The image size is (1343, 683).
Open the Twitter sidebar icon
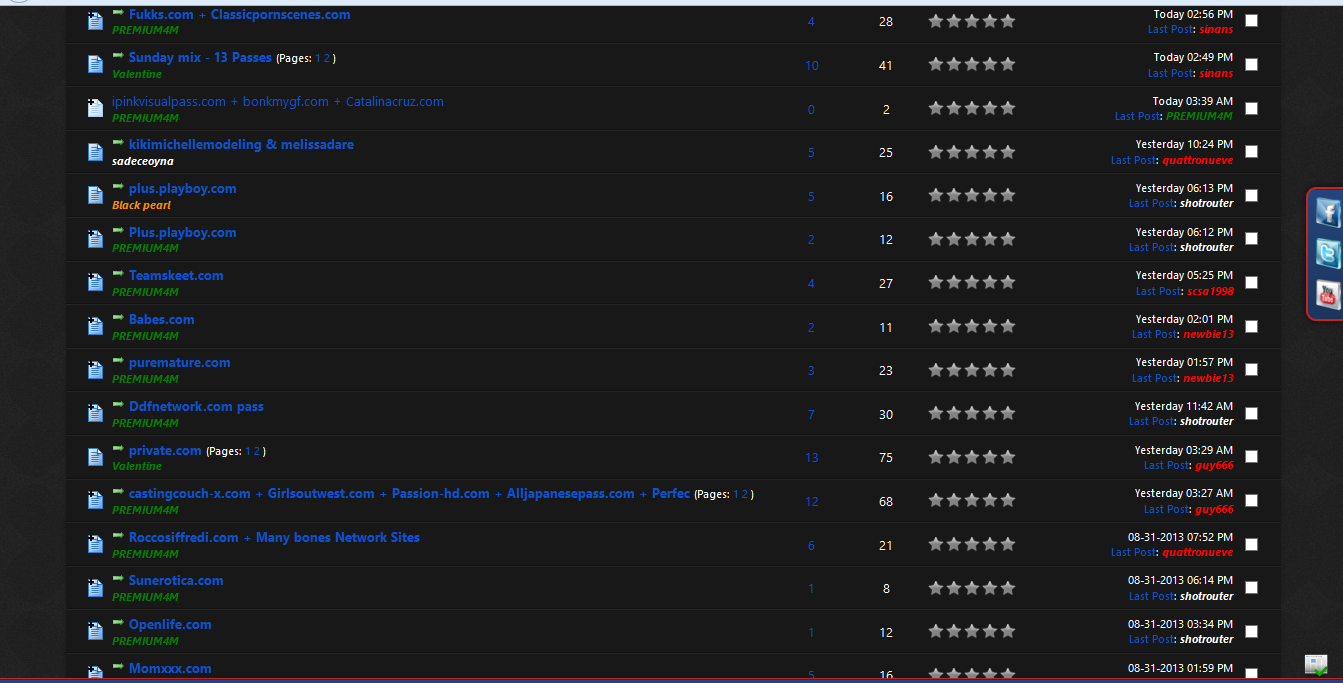coord(1327,253)
